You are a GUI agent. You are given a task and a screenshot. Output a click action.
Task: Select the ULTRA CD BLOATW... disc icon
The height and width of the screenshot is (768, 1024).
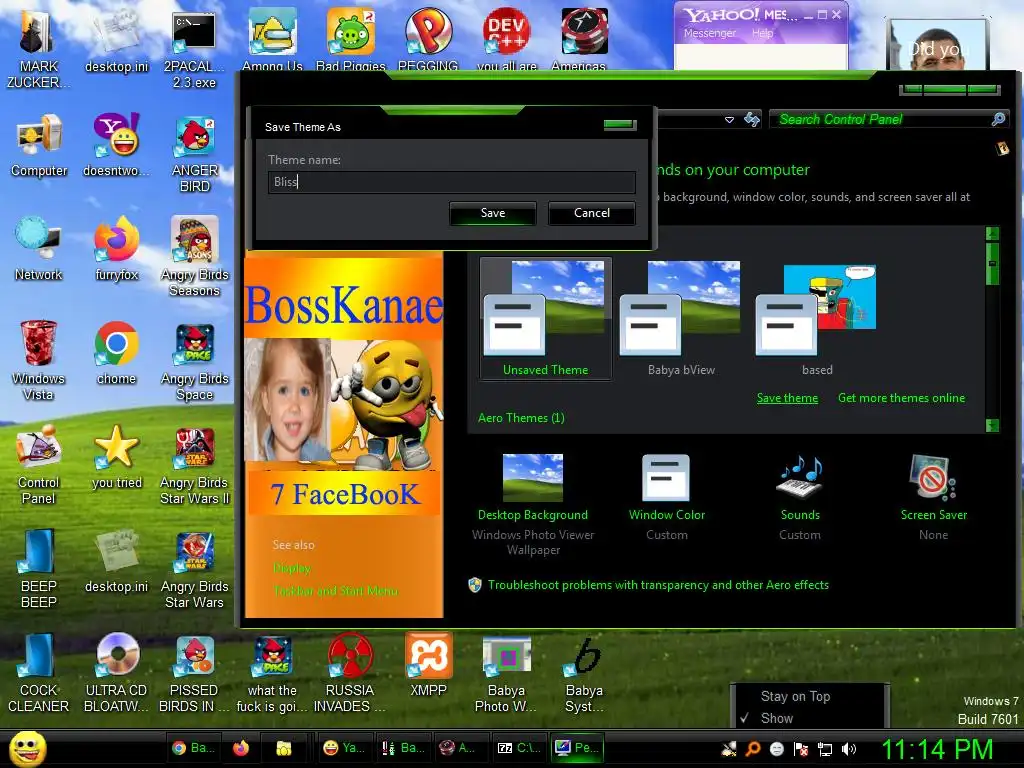[x=116, y=673]
